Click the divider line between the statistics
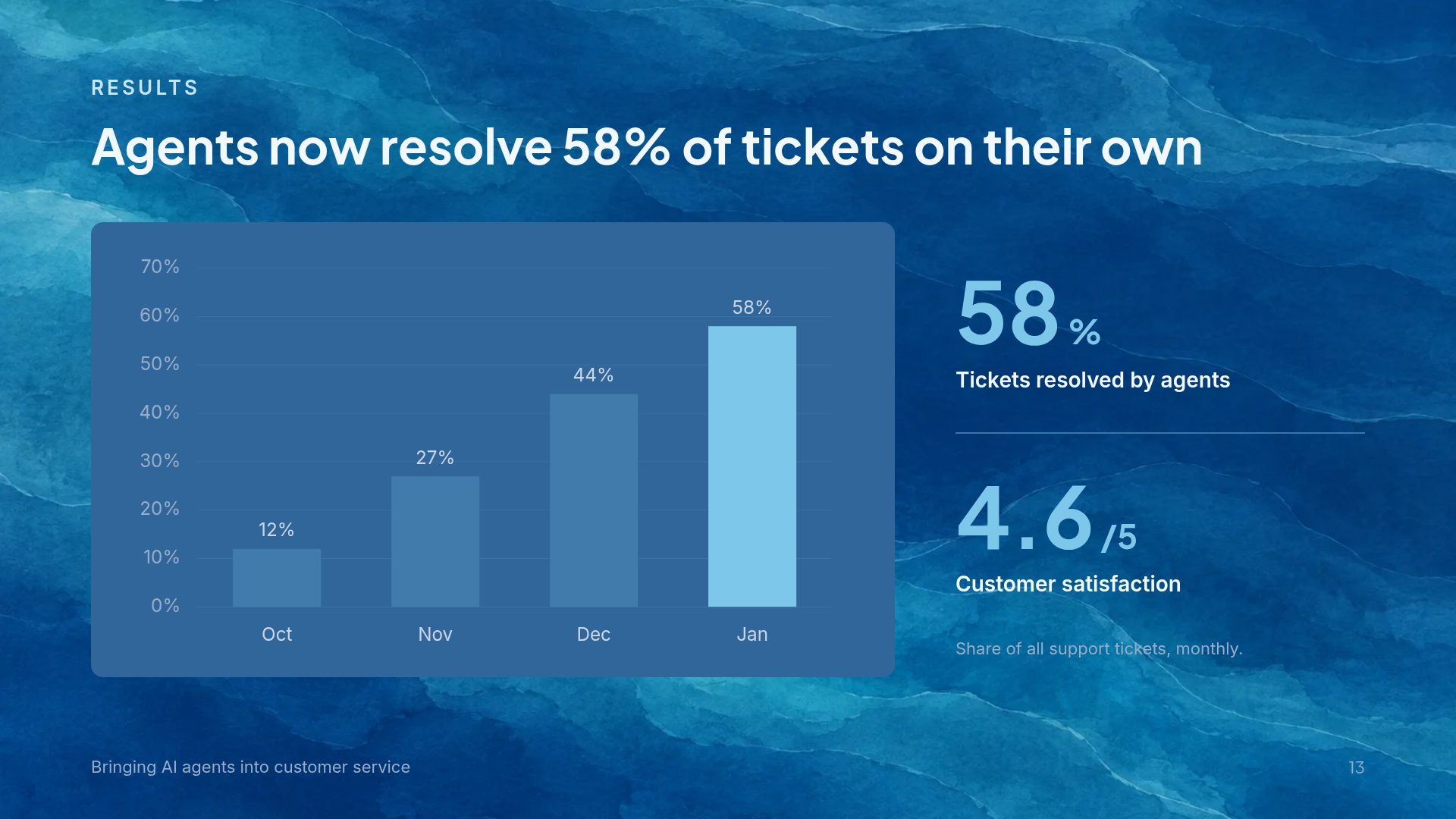Screen dimensions: 1456x819 pos(1160,433)
